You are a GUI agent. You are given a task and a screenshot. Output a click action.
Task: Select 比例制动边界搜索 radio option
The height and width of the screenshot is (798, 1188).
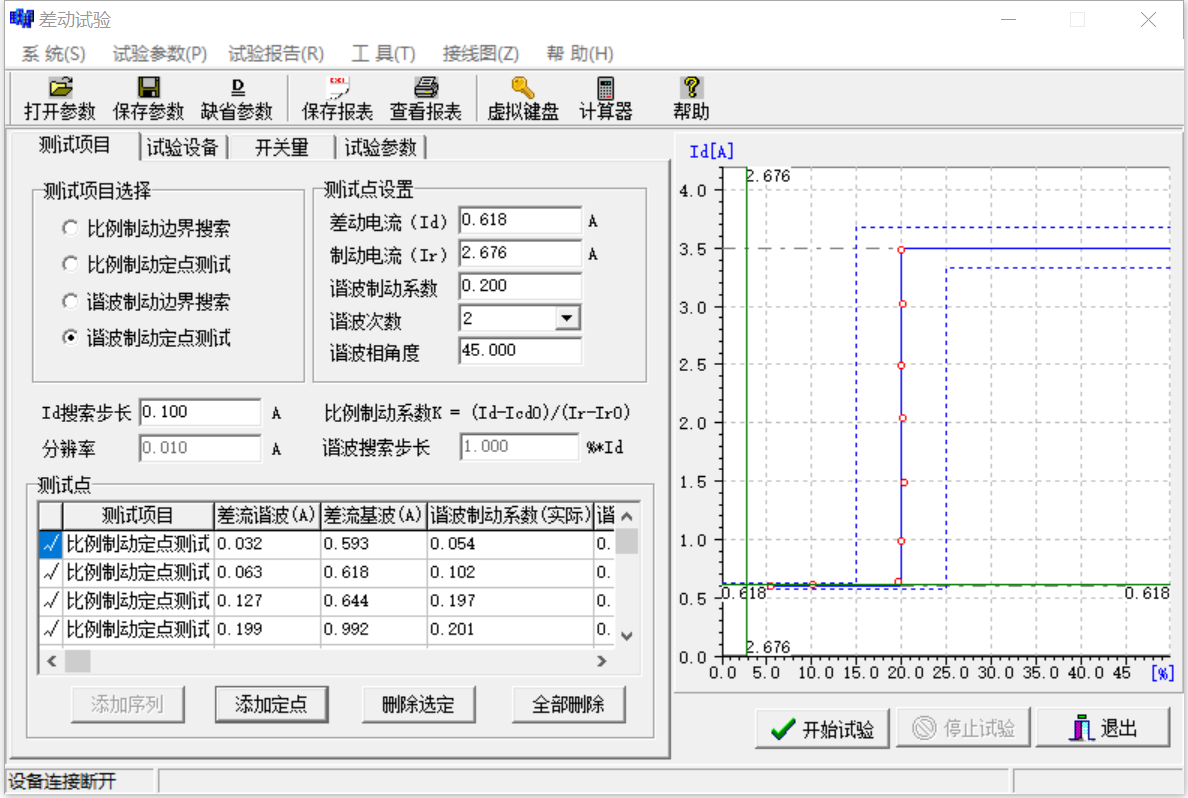[69, 227]
